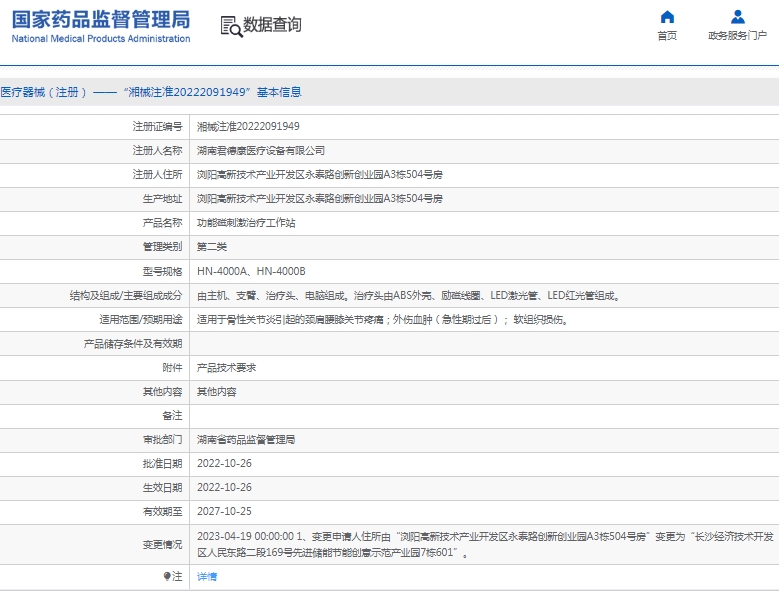The width and height of the screenshot is (779, 595).
Task: Click the 变更情况 change description text
Action: coord(485,545)
